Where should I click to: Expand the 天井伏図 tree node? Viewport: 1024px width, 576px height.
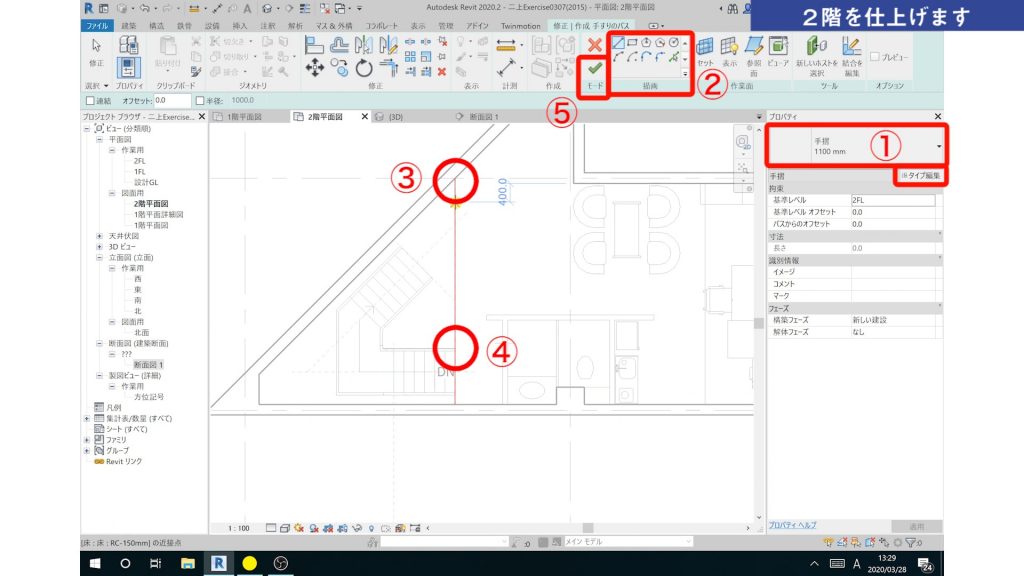click(x=99, y=235)
